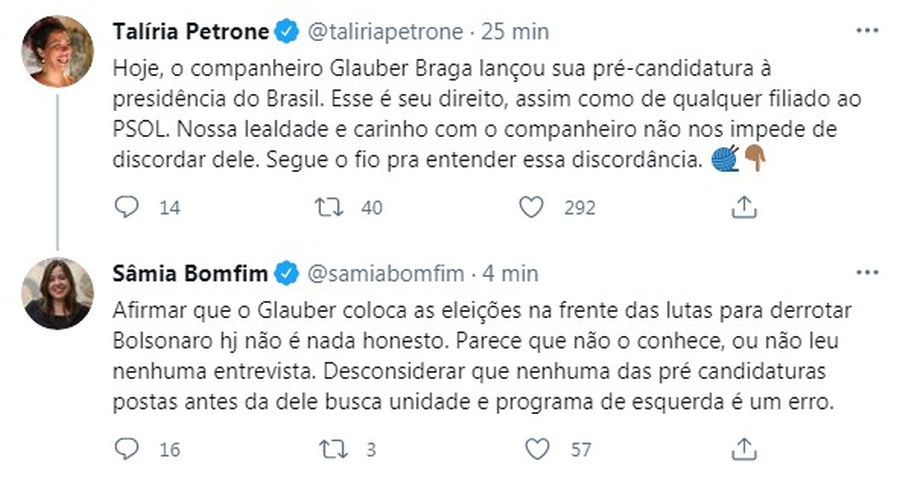Open more options on Talíria's tweet
This screenshot has width=900, height=479.
(866, 31)
